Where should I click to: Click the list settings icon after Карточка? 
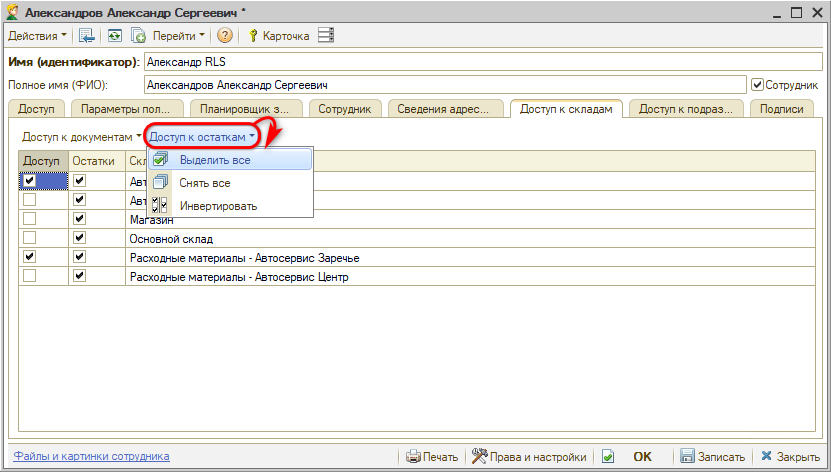326,36
